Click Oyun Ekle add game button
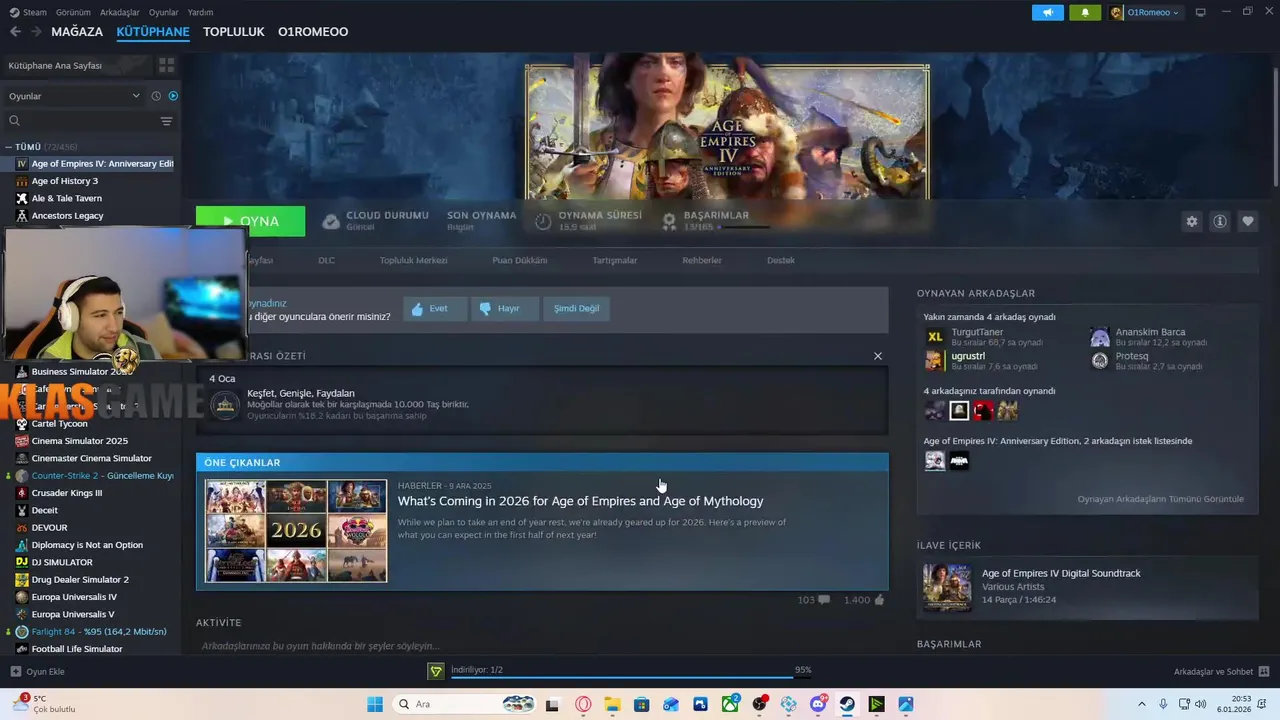 [x=37, y=671]
